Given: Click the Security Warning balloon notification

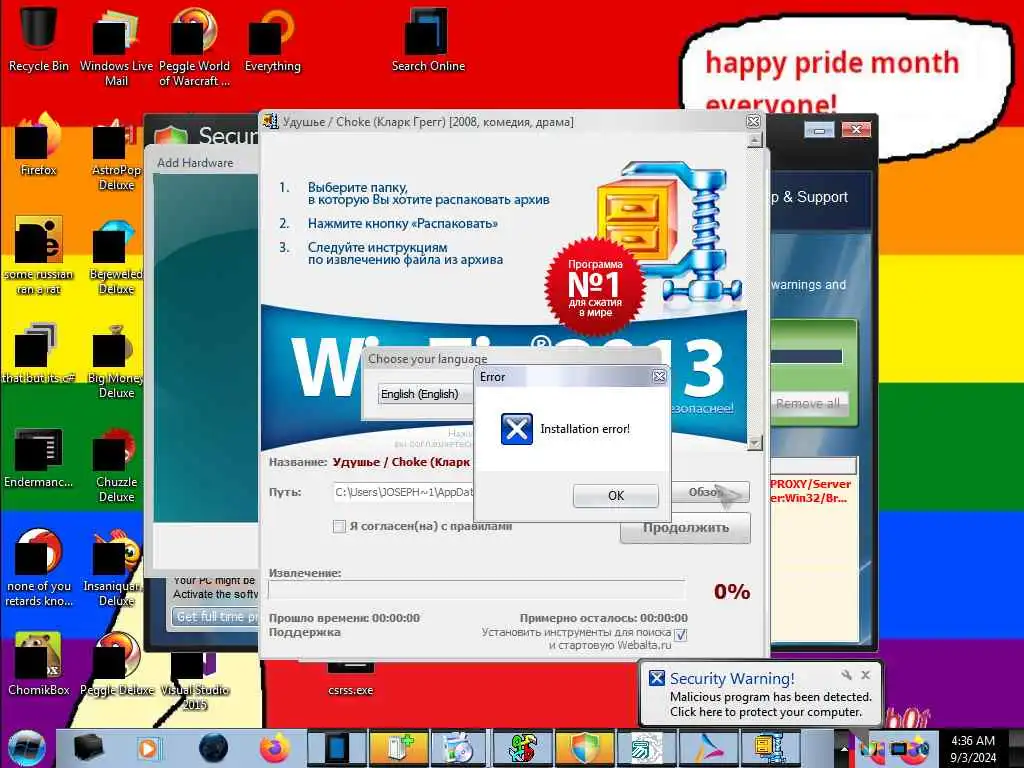Looking at the screenshot, I should pyautogui.click(x=761, y=695).
